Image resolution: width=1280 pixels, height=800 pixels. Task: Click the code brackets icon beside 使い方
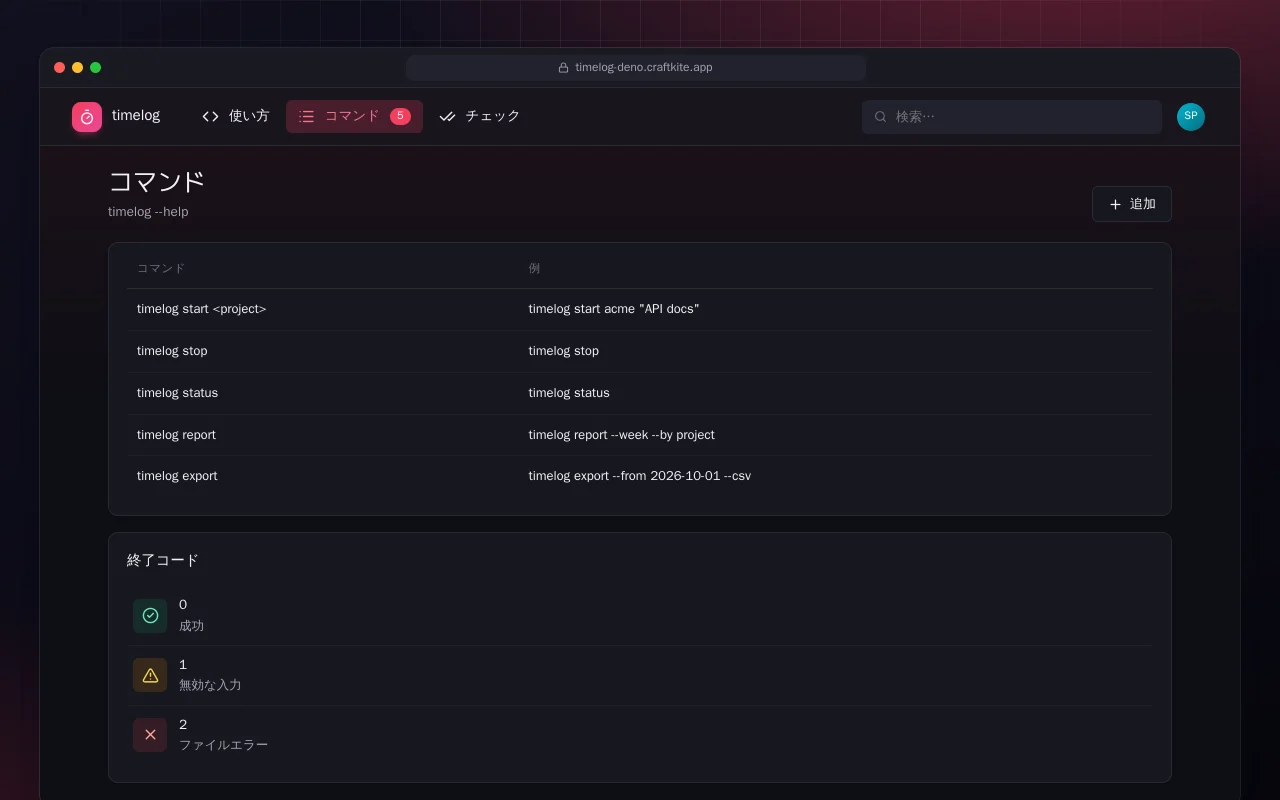coord(210,116)
